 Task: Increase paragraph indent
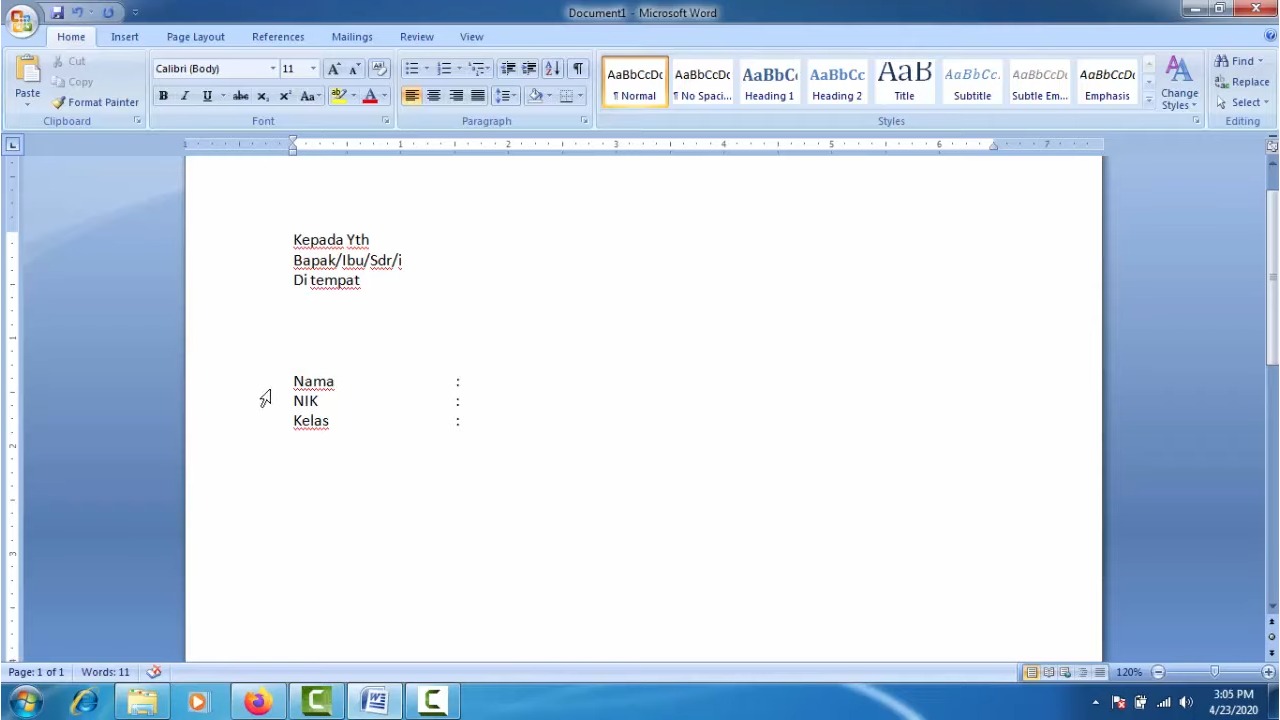tap(529, 68)
